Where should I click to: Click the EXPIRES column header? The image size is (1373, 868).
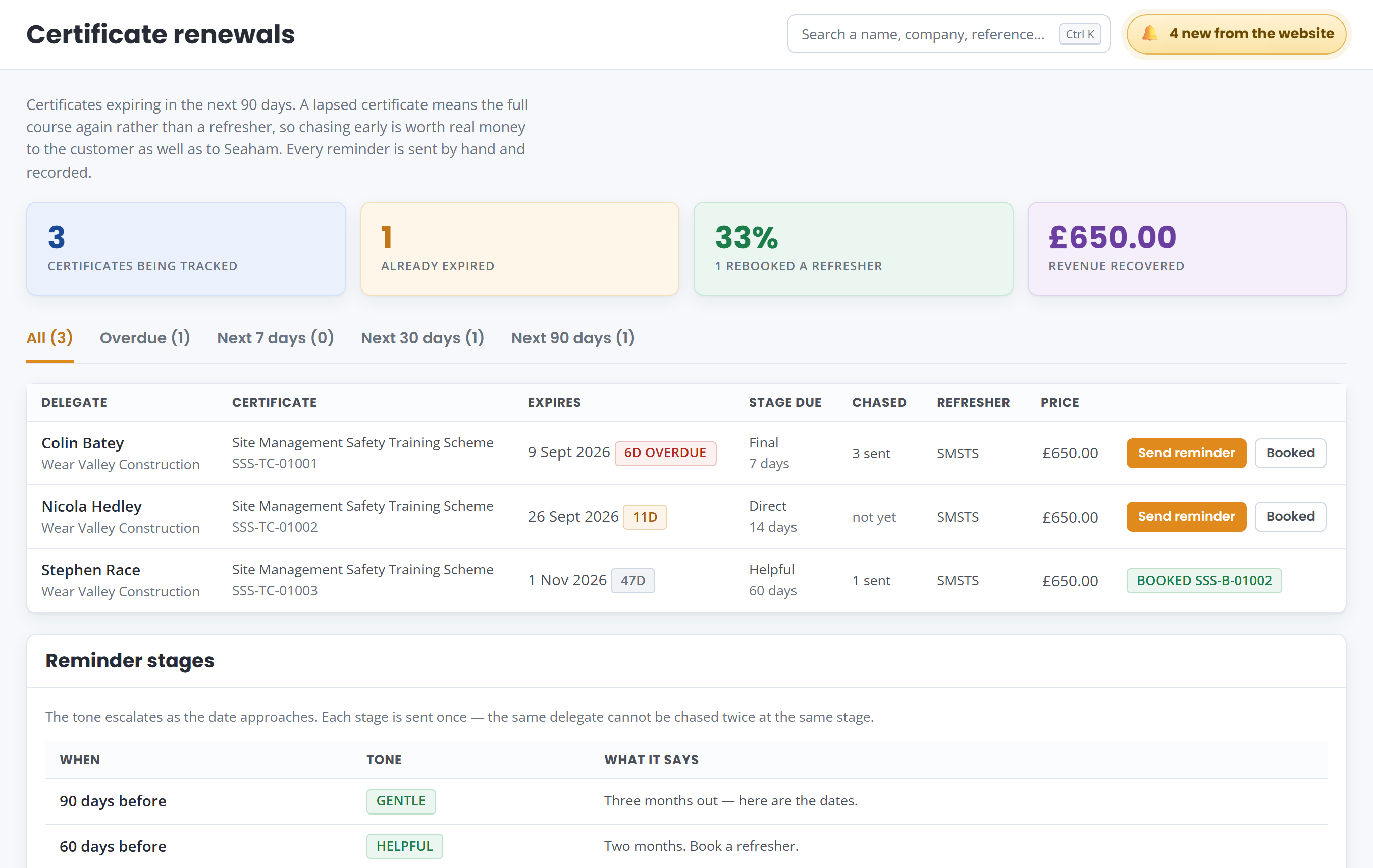(x=554, y=402)
